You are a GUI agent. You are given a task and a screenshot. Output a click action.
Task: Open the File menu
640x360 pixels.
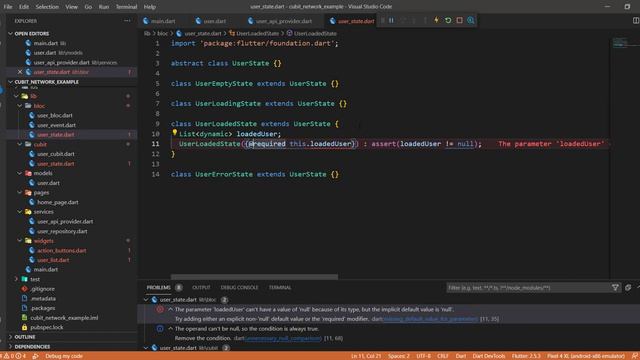coord(8,7)
